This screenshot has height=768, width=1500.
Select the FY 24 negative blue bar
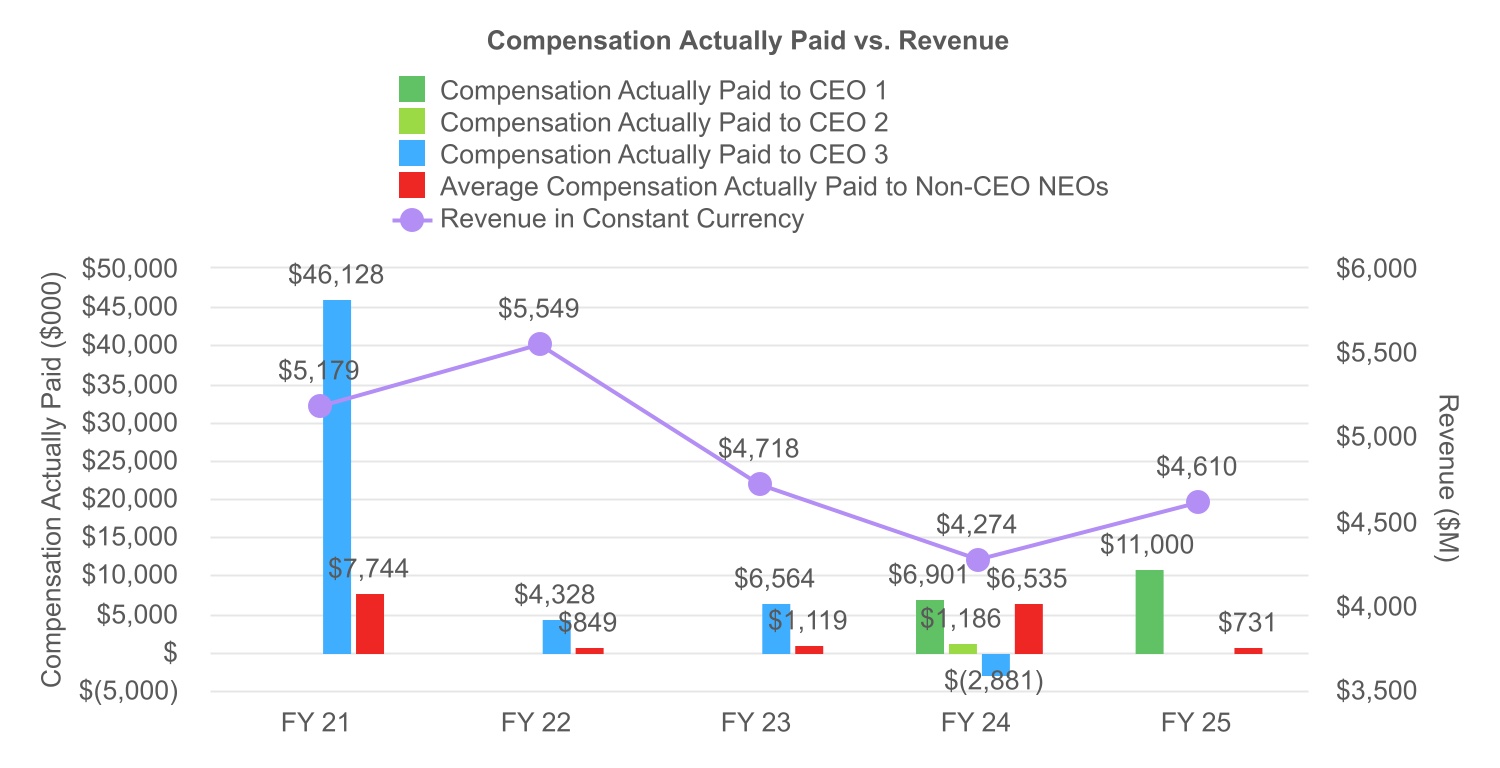[x=996, y=665]
